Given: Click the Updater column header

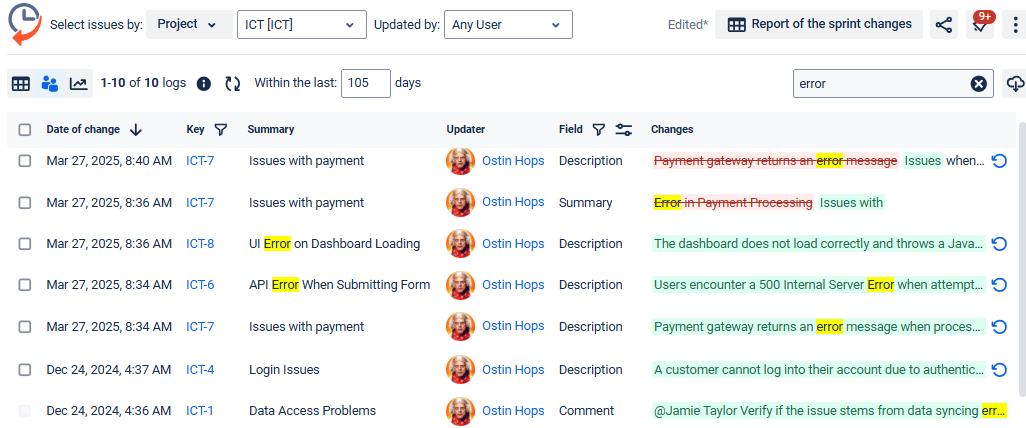Looking at the screenshot, I should point(466,130).
